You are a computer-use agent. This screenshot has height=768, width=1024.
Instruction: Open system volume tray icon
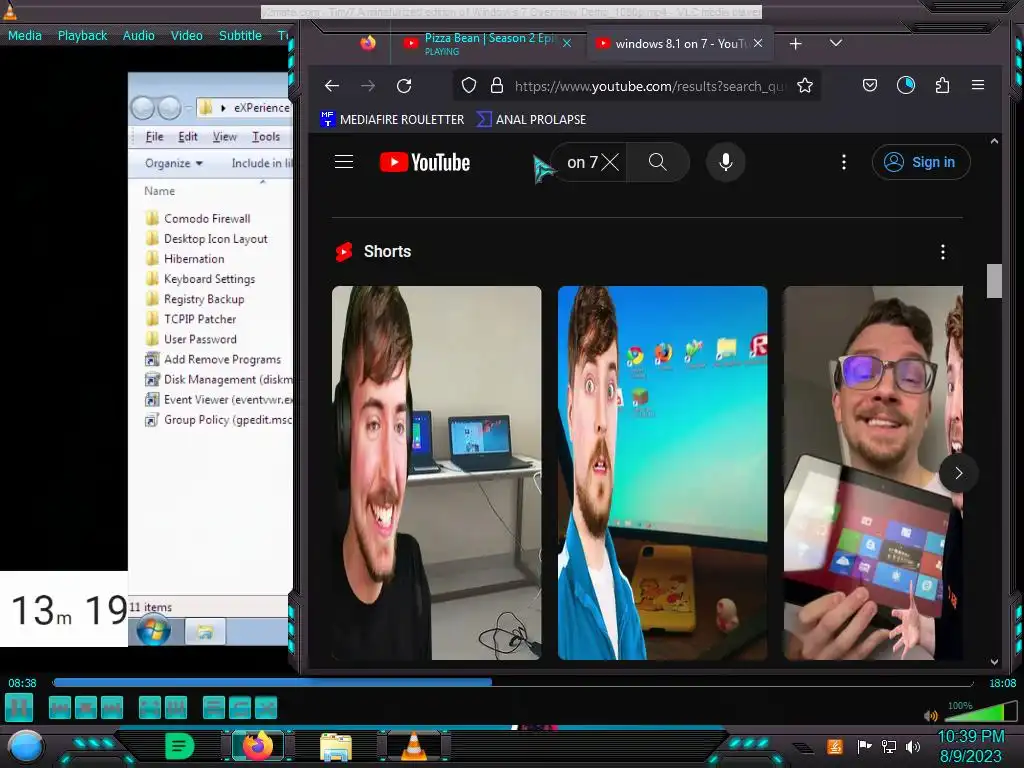913,746
